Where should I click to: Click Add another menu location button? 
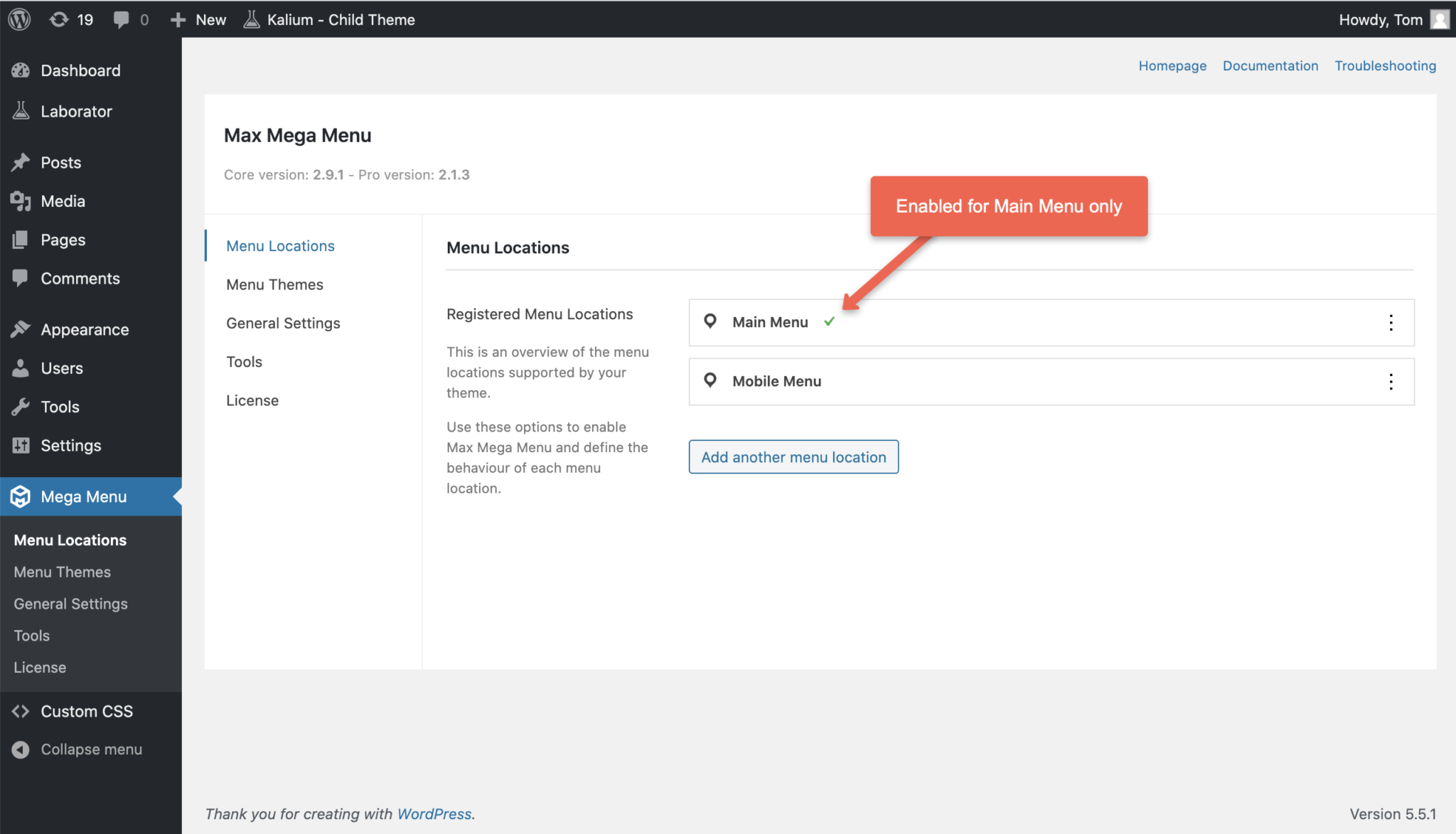(793, 457)
